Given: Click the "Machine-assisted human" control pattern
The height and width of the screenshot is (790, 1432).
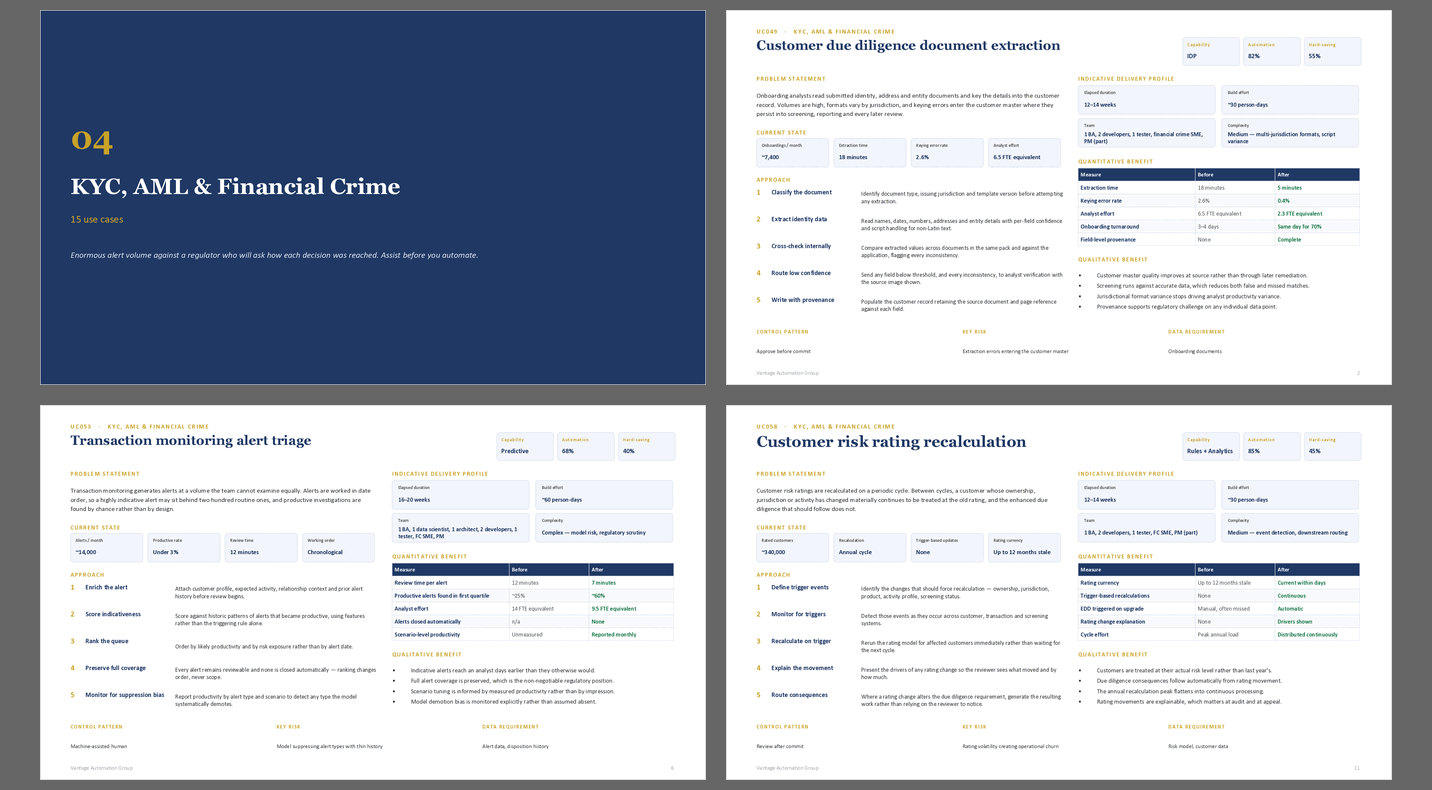Looking at the screenshot, I should tap(99, 746).
